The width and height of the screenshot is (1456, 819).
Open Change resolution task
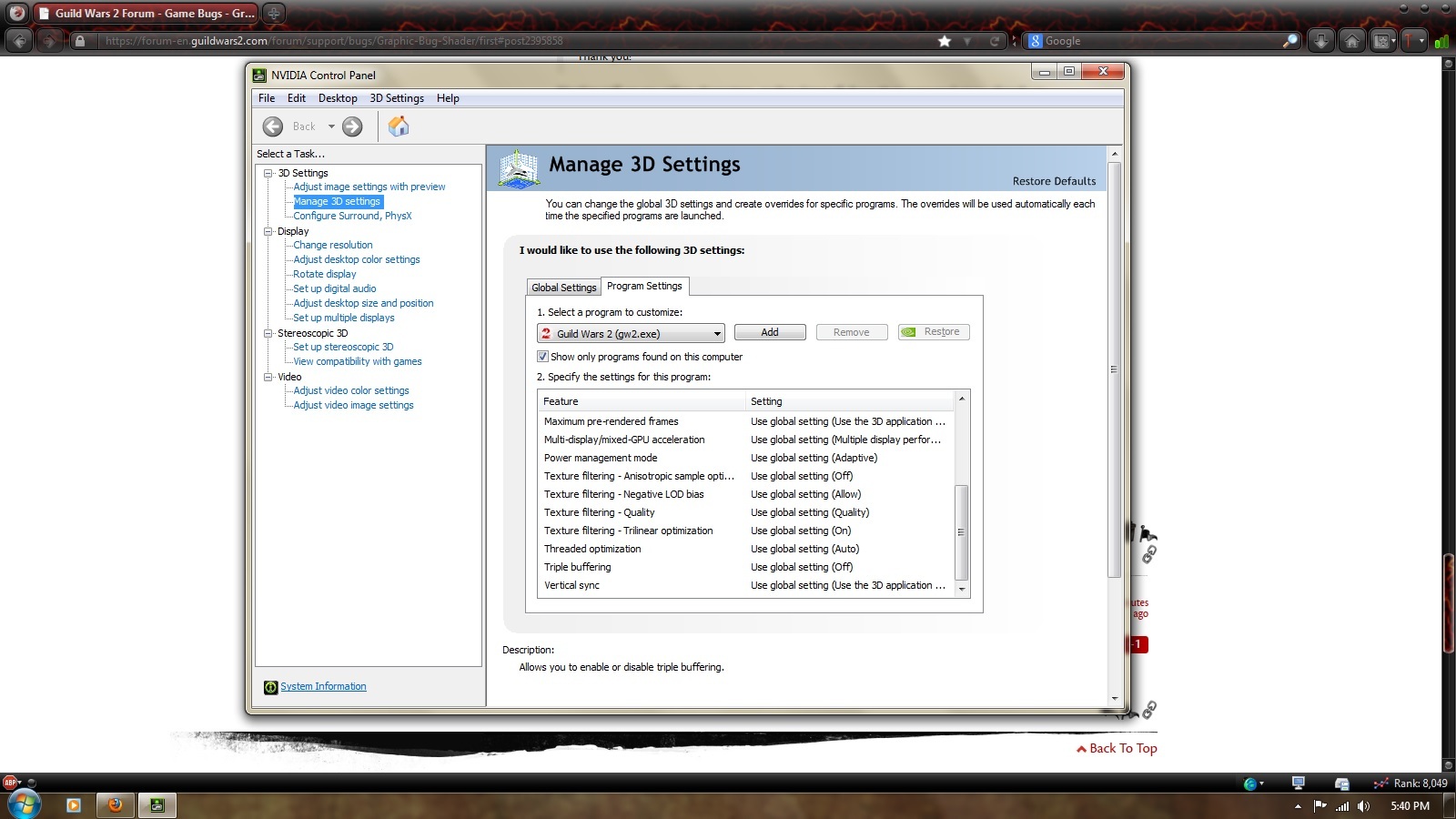333,245
